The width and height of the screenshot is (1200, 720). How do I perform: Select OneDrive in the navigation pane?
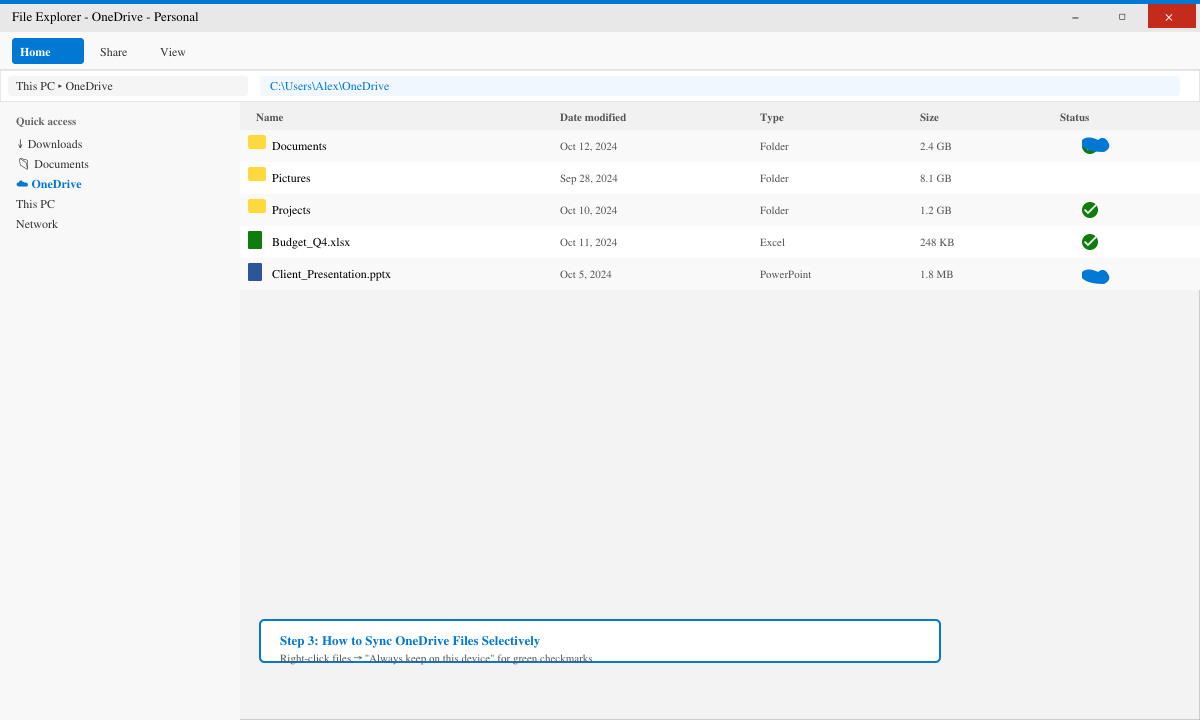[56, 184]
